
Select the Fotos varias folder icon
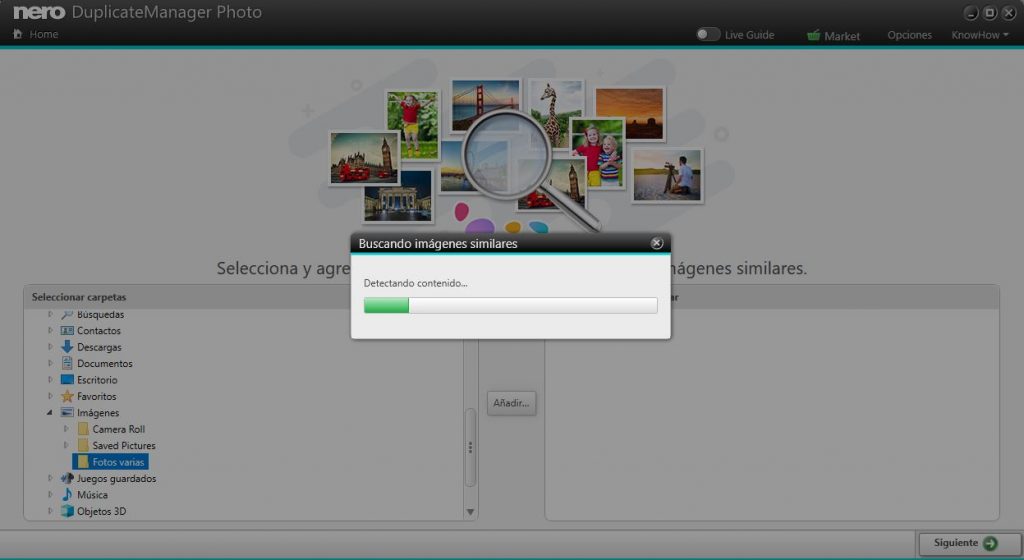[83, 461]
